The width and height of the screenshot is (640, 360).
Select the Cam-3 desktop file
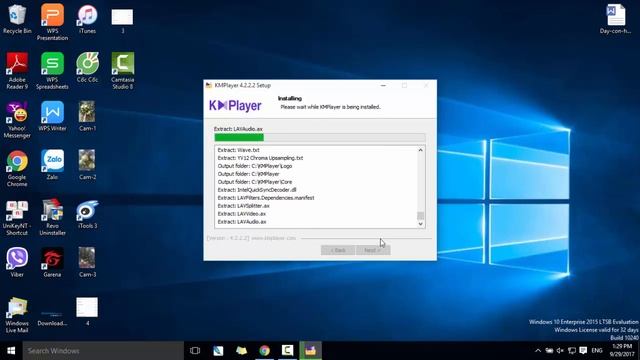pos(87,262)
